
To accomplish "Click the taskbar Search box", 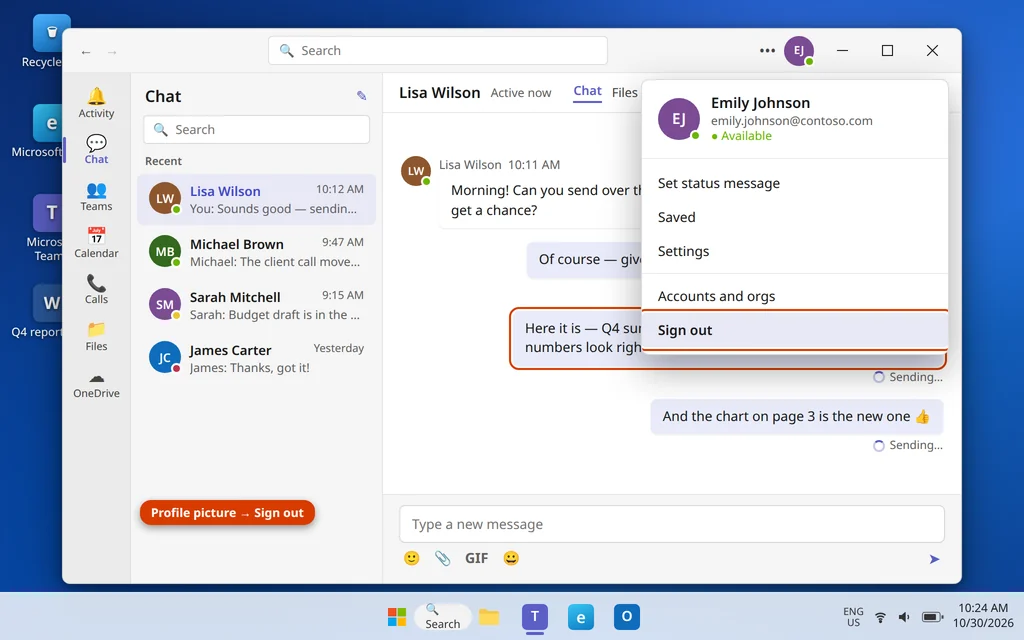I will click(442, 617).
